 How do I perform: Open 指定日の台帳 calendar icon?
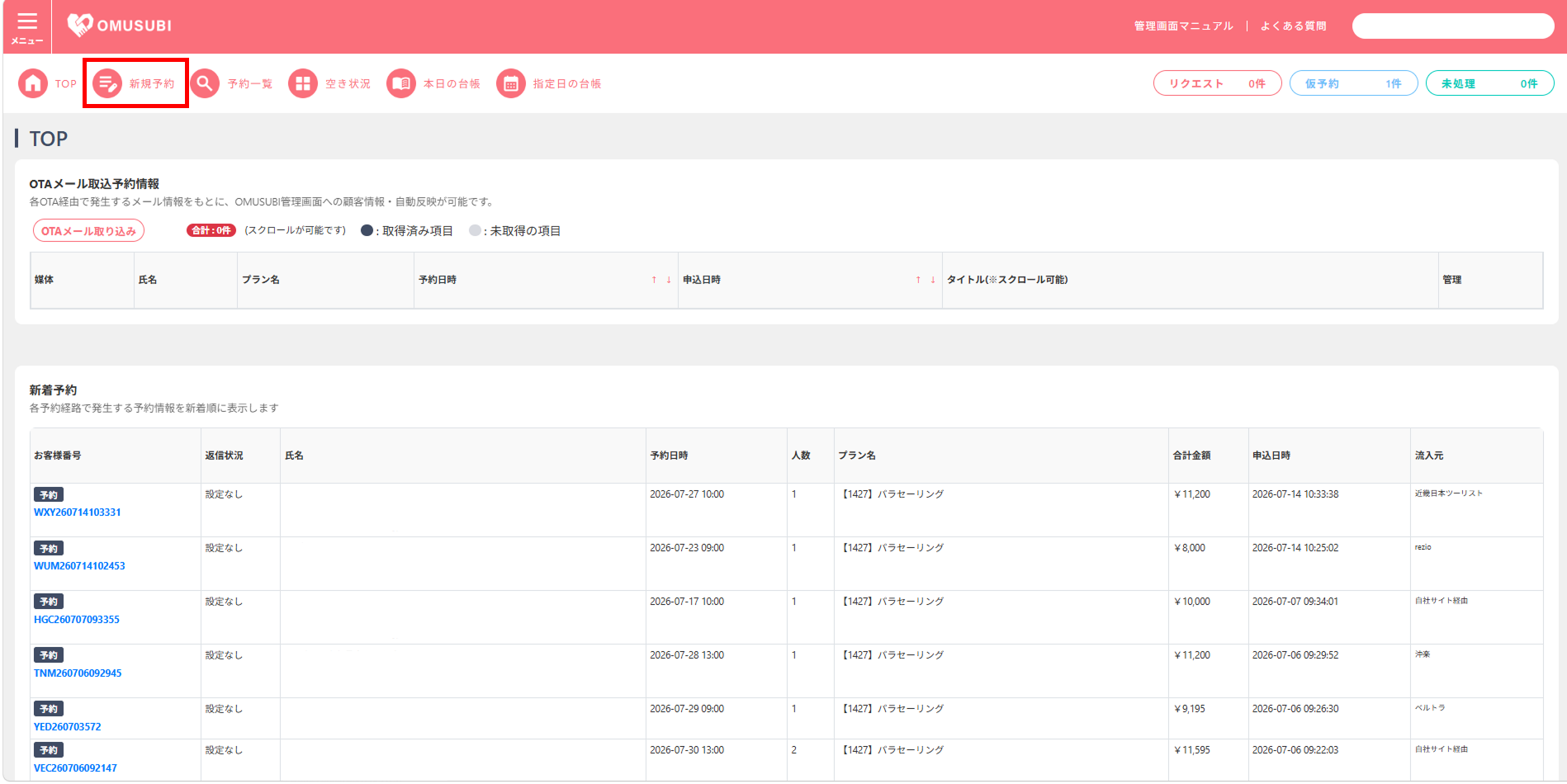(x=511, y=83)
